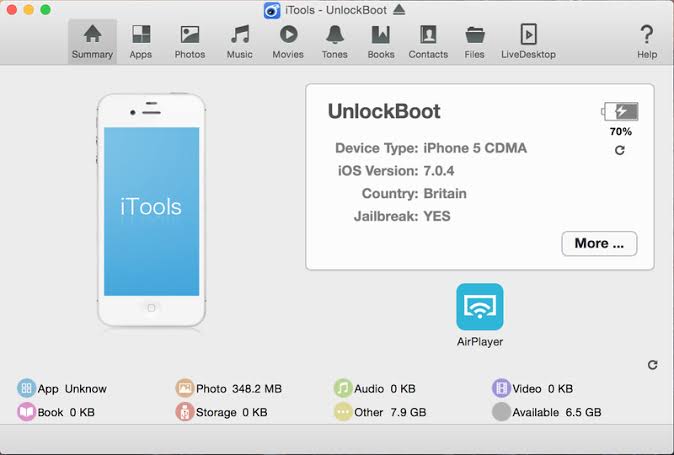Screen dimensions: 674x455
Task: Click the '348.2 MB' photo size
Action: point(257,389)
